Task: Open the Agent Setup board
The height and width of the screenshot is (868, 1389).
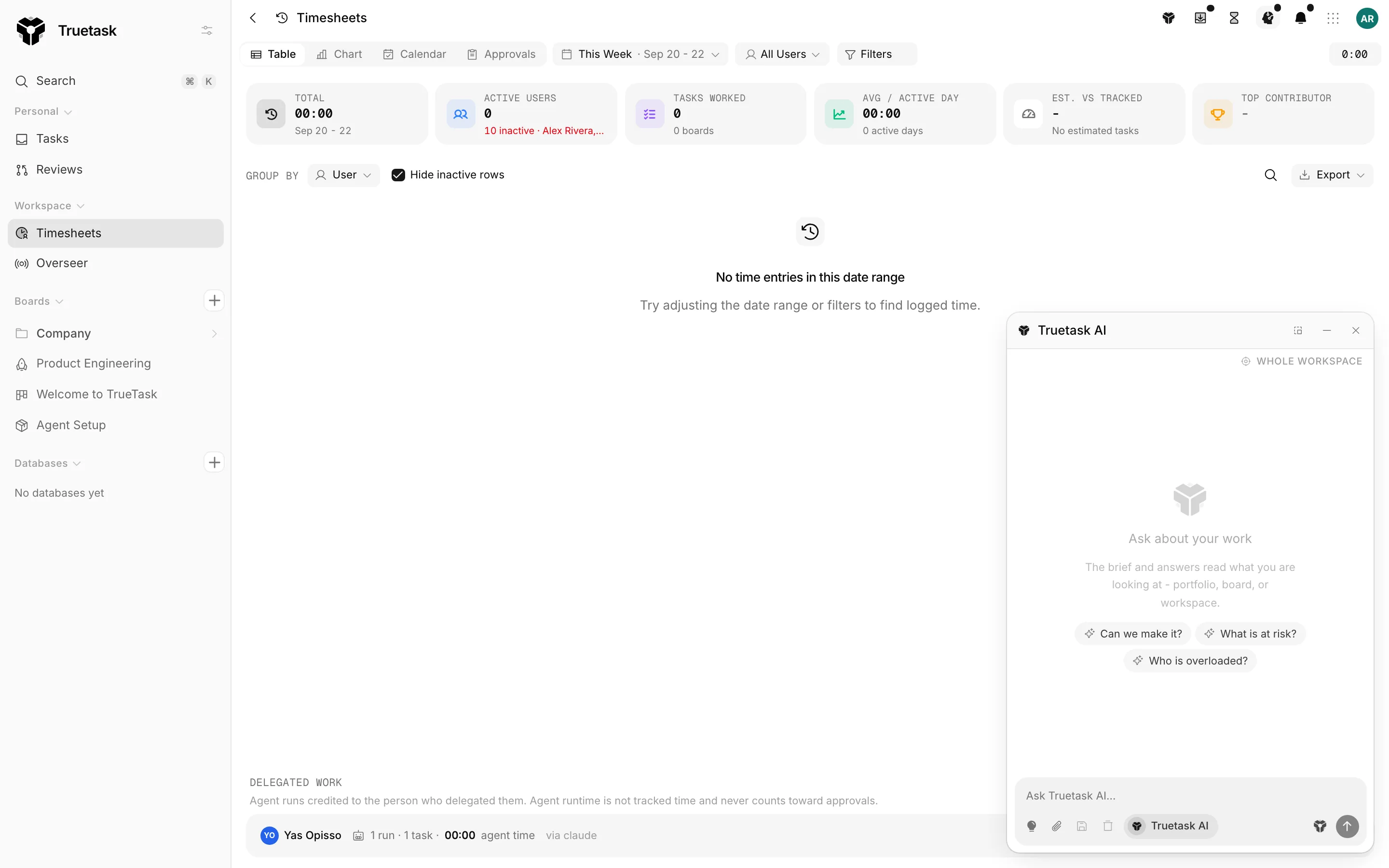Action: [115, 425]
